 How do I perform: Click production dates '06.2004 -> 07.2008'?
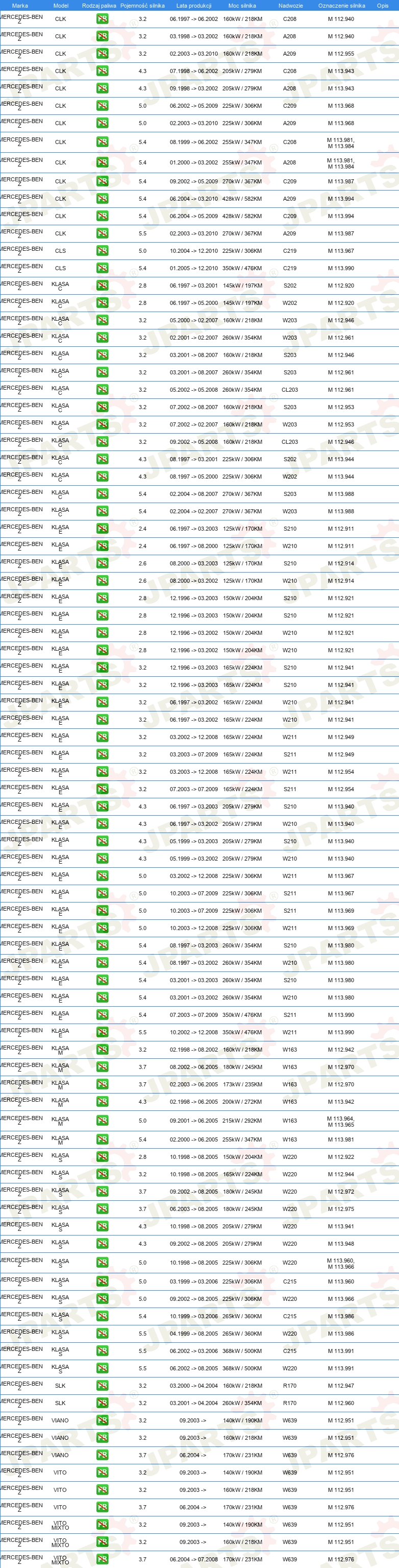194,1559
